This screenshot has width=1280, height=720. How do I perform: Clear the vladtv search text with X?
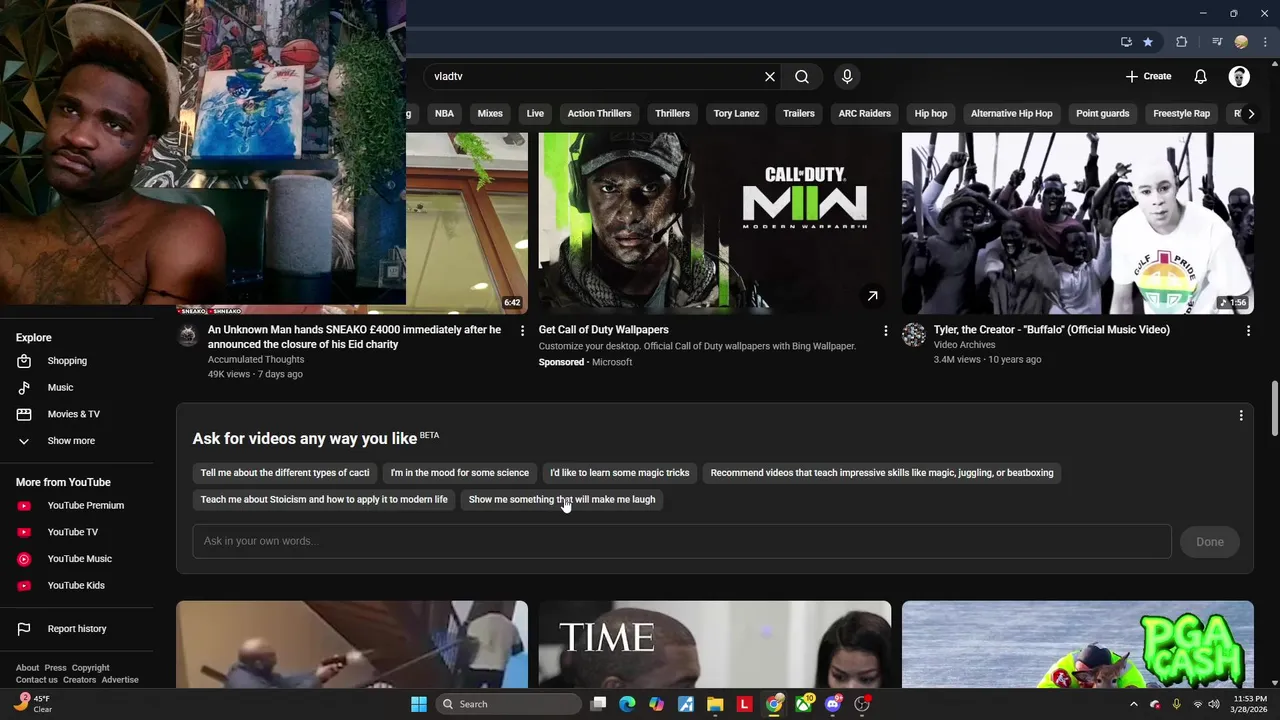pos(770,76)
